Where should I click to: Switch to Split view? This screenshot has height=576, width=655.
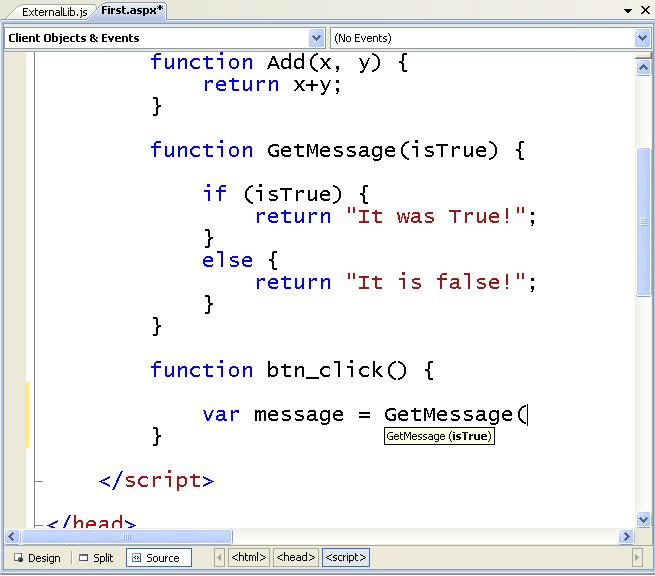click(96, 558)
